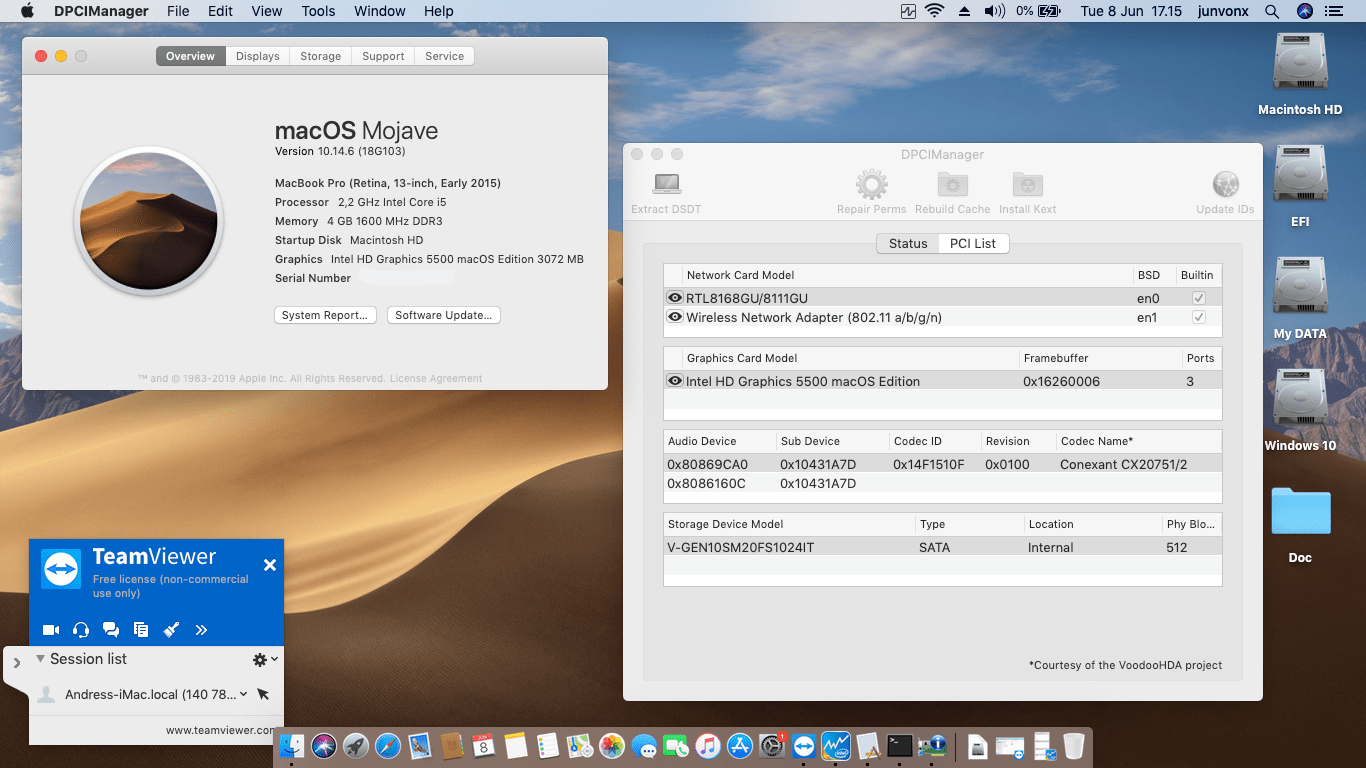Open TeamViewer icon in the Dock

pyautogui.click(x=804, y=746)
